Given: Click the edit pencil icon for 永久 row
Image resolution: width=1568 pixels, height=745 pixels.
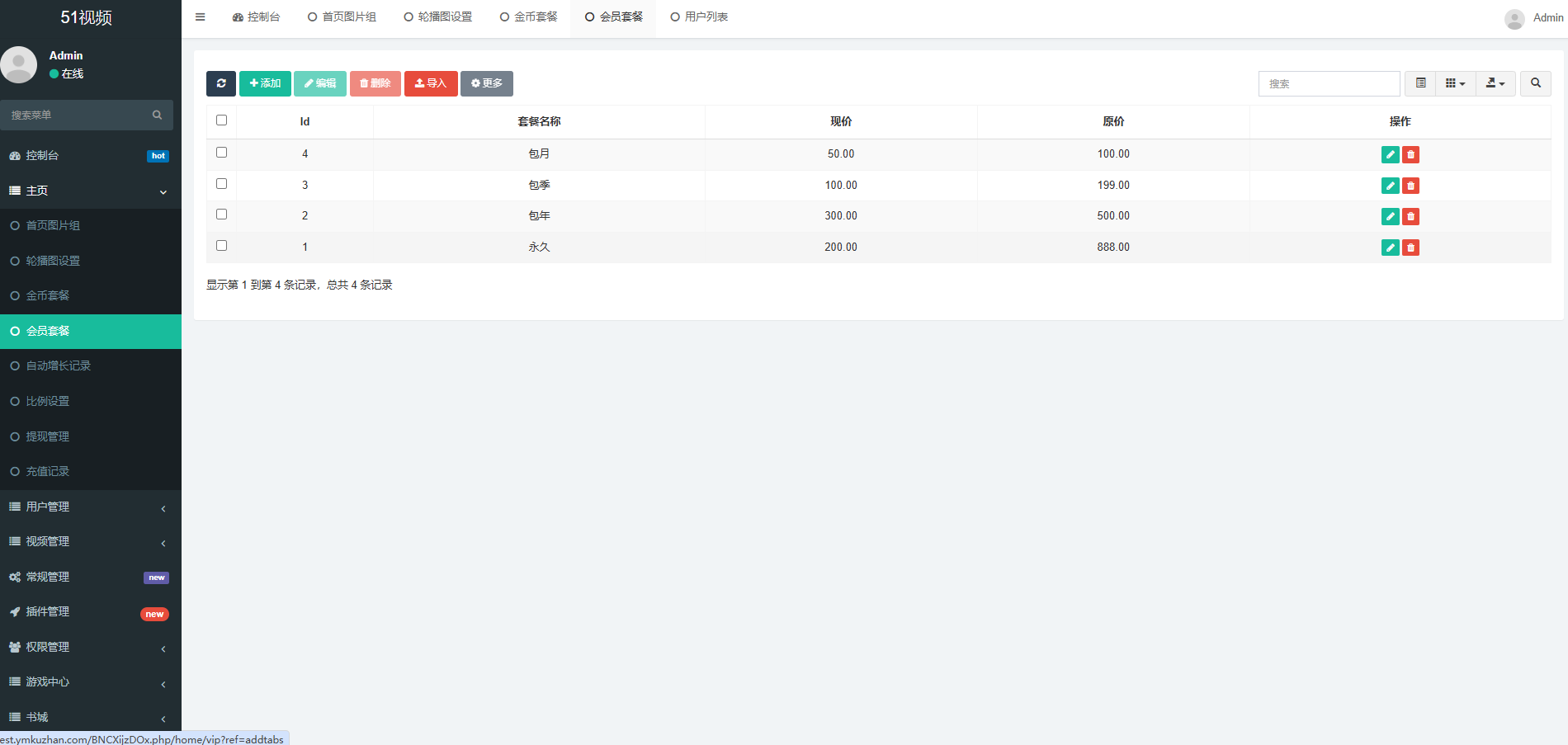Looking at the screenshot, I should coord(1390,248).
